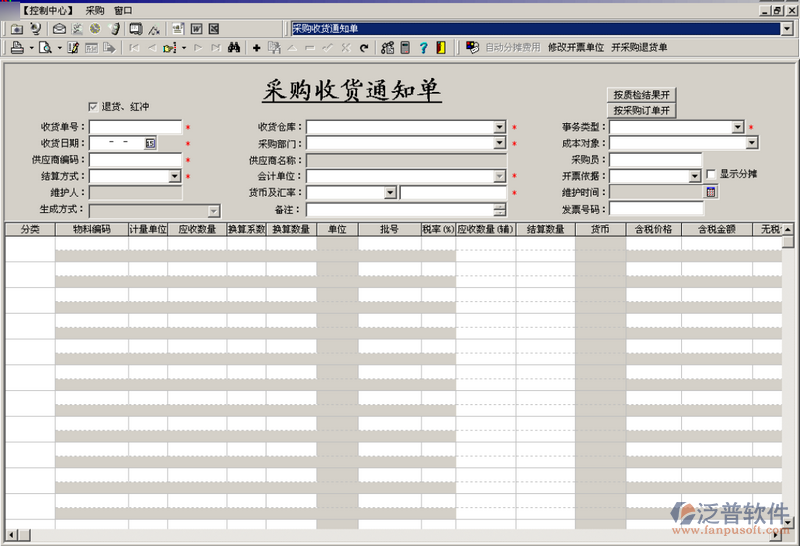Enable the 显示分摊 checkbox
Viewport: 800px width, 546px height.
click(x=711, y=174)
